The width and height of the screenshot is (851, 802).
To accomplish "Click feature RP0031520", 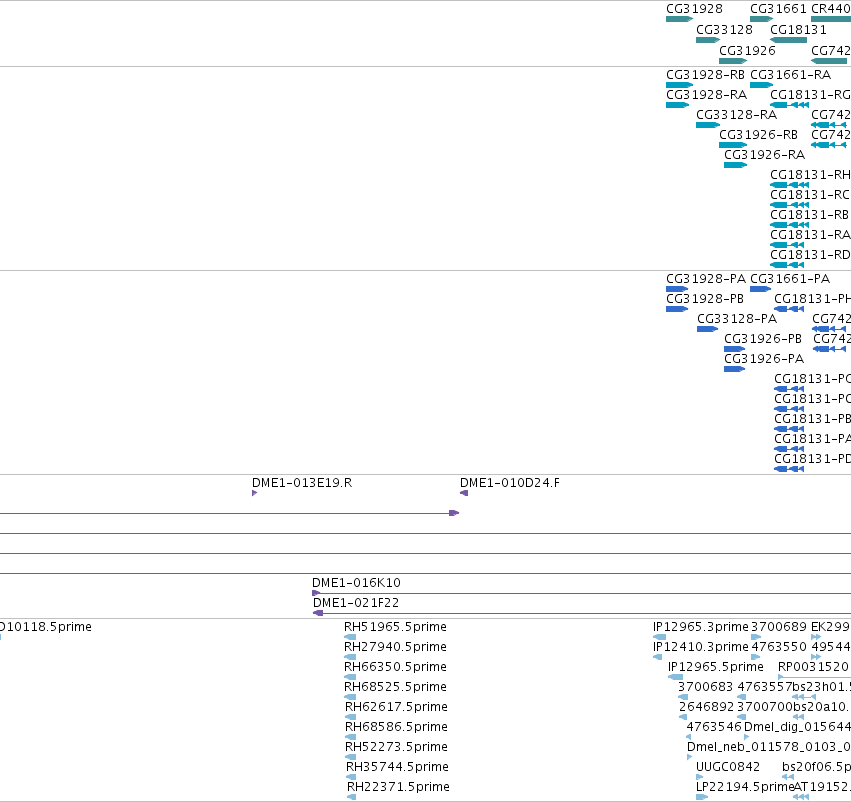I will click(x=814, y=677).
